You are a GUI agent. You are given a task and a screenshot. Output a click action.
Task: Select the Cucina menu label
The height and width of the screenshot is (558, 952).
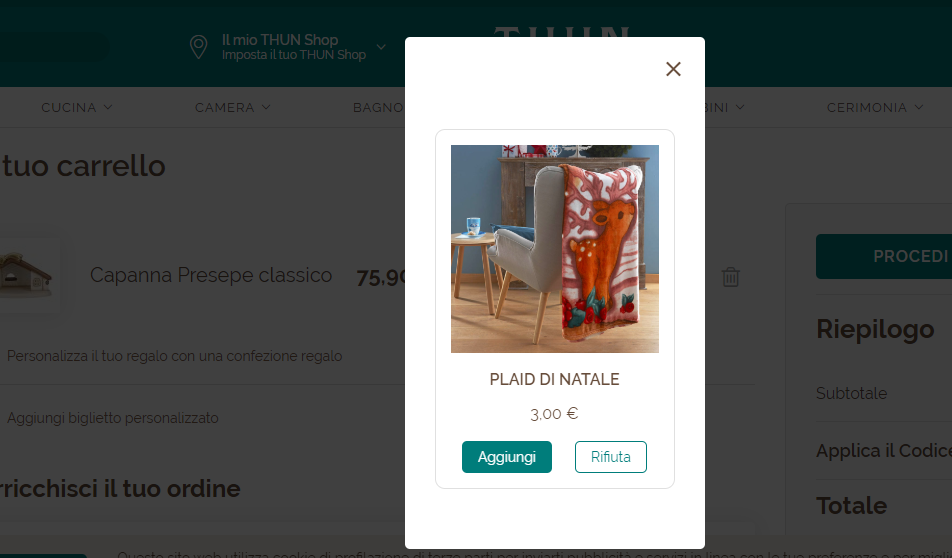[x=69, y=107]
